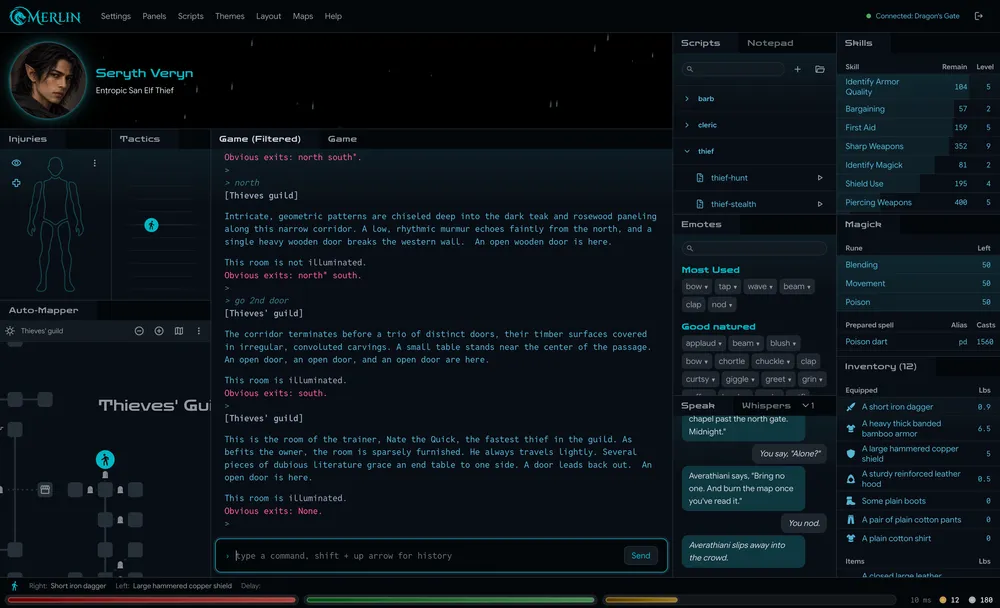Zoom in the Auto-Mapper
1000x608 pixels.
click(159, 331)
